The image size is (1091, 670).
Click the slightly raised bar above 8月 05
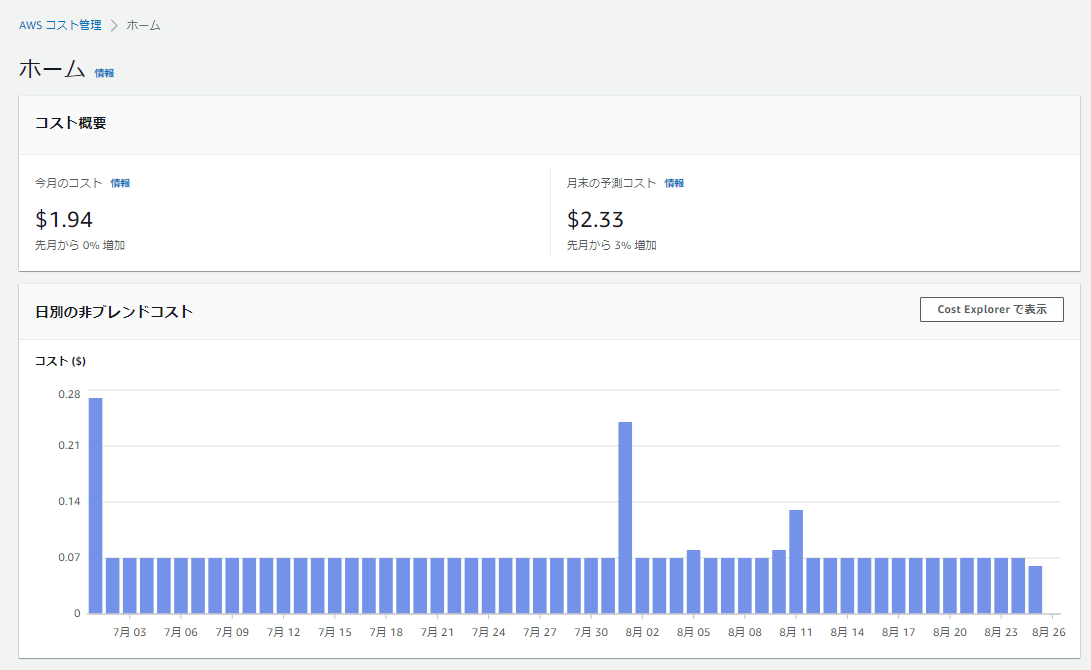[x=693, y=581]
